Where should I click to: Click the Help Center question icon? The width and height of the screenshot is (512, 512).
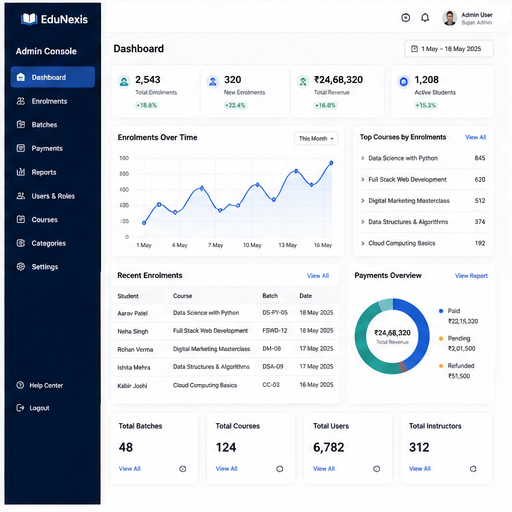click(x=20, y=385)
